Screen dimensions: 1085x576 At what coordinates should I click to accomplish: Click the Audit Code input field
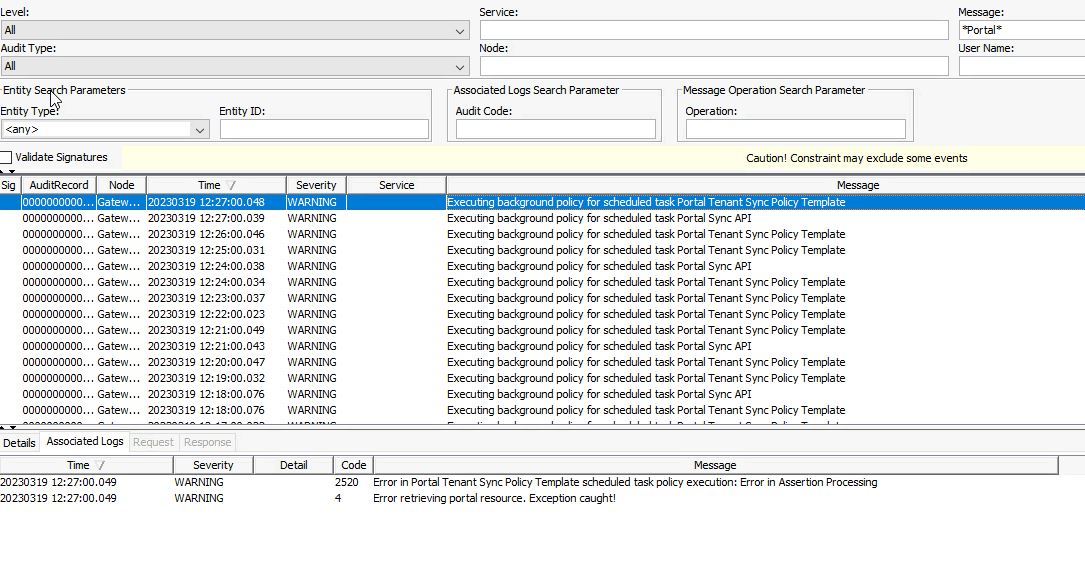[x=555, y=129]
